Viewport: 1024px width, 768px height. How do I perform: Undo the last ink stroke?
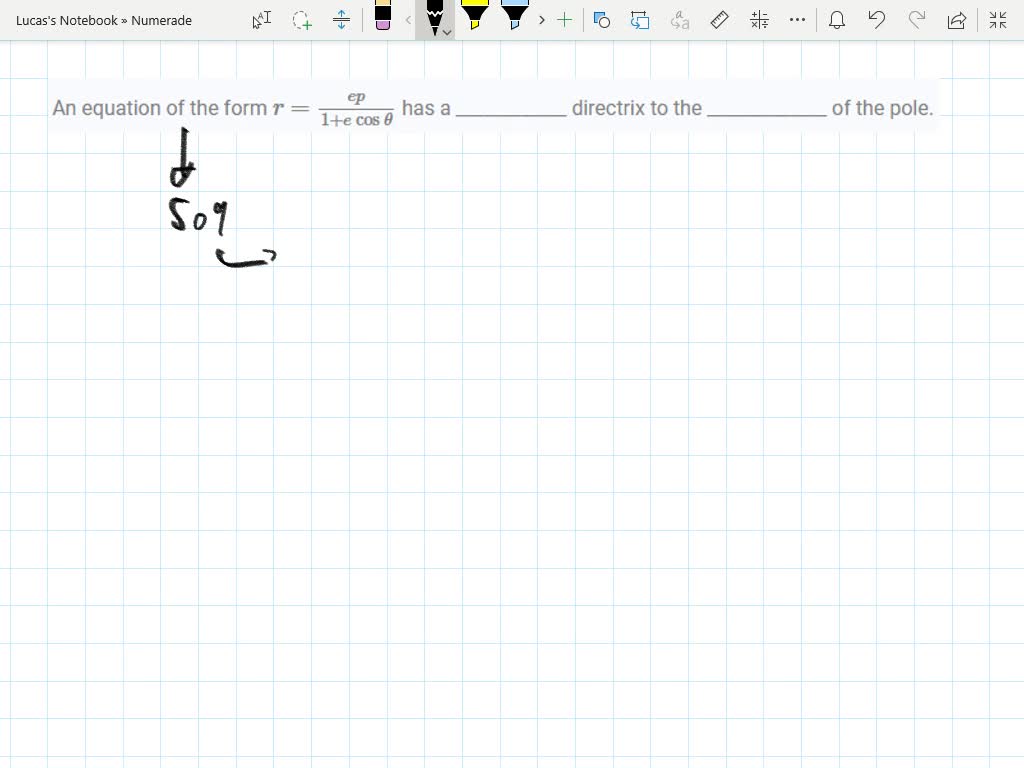click(x=877, y=20)
